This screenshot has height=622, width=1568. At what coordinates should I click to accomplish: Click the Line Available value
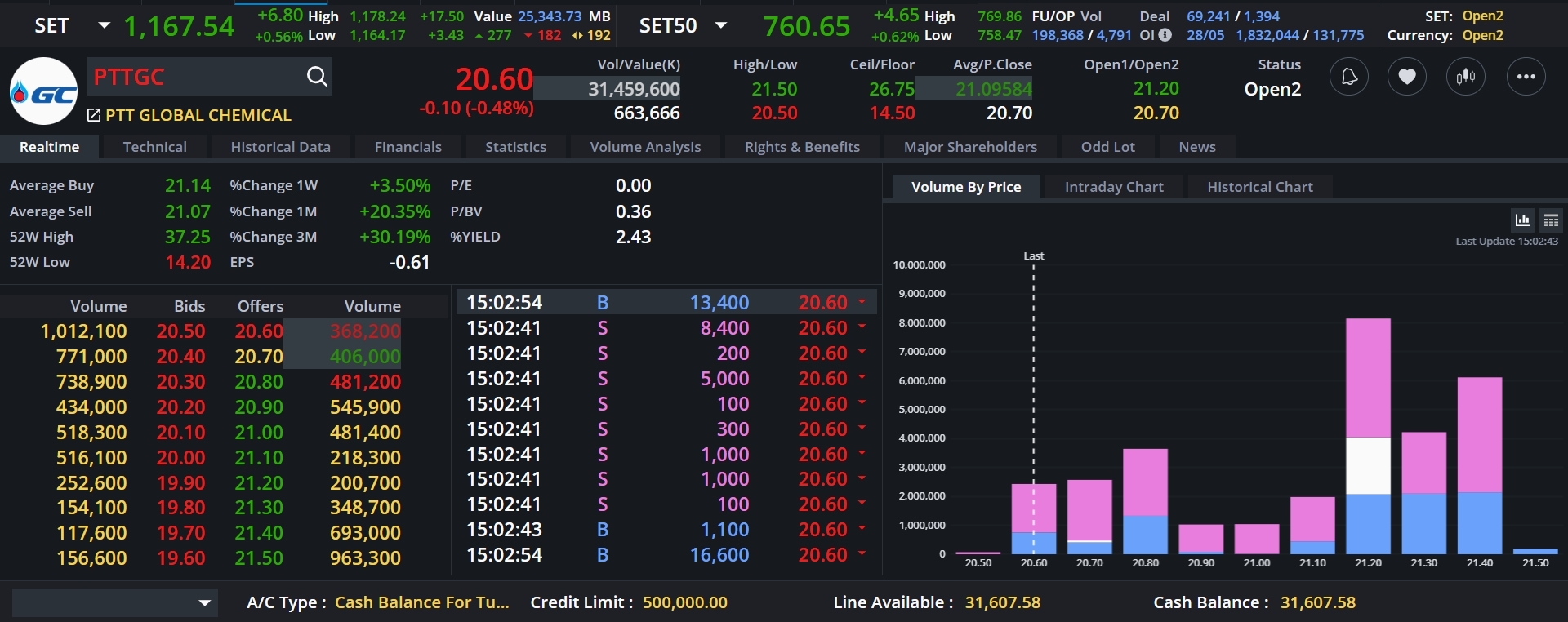coord(1003,603)
